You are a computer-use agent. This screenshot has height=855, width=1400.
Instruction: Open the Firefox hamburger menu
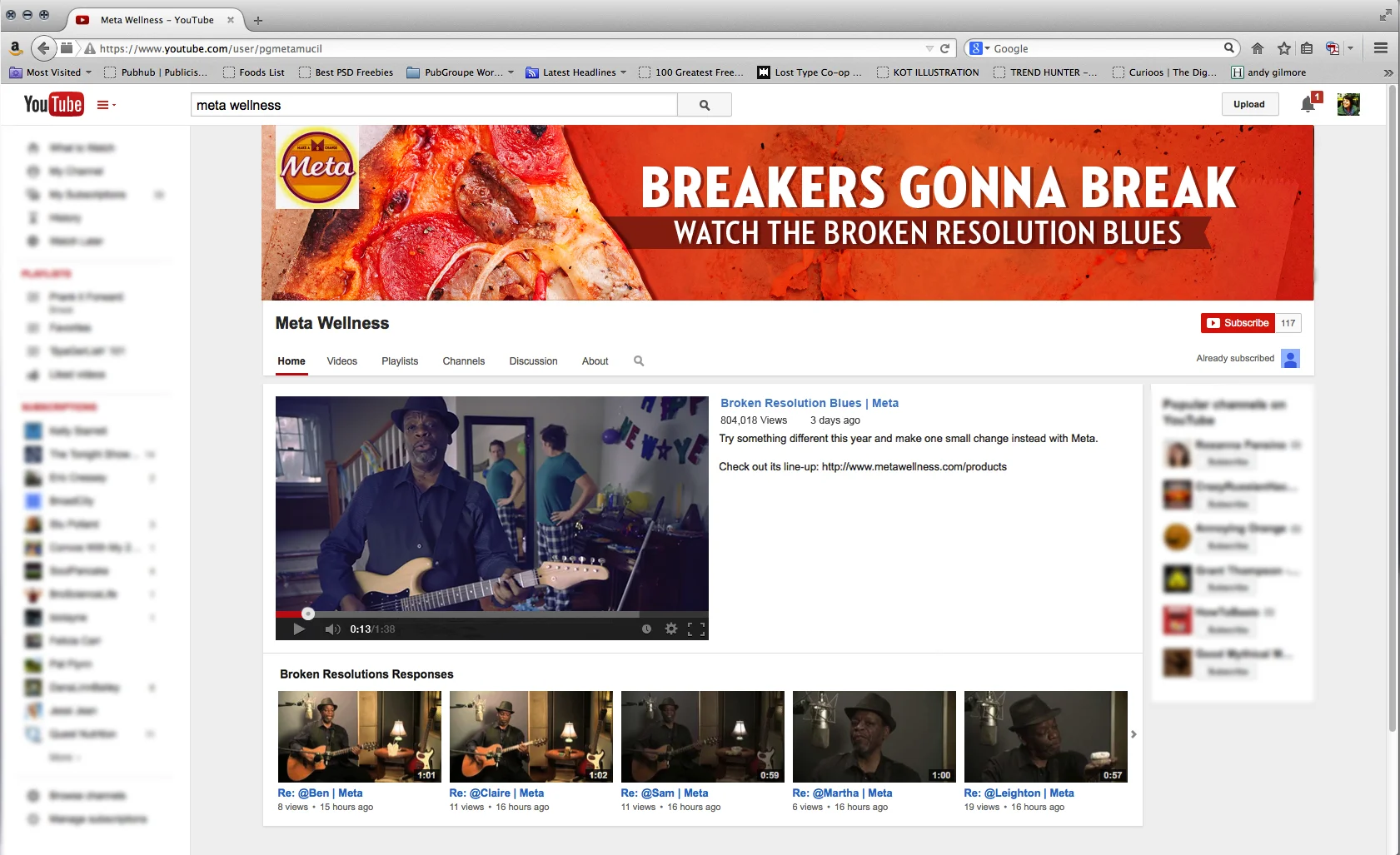[x=1381, y=48]
